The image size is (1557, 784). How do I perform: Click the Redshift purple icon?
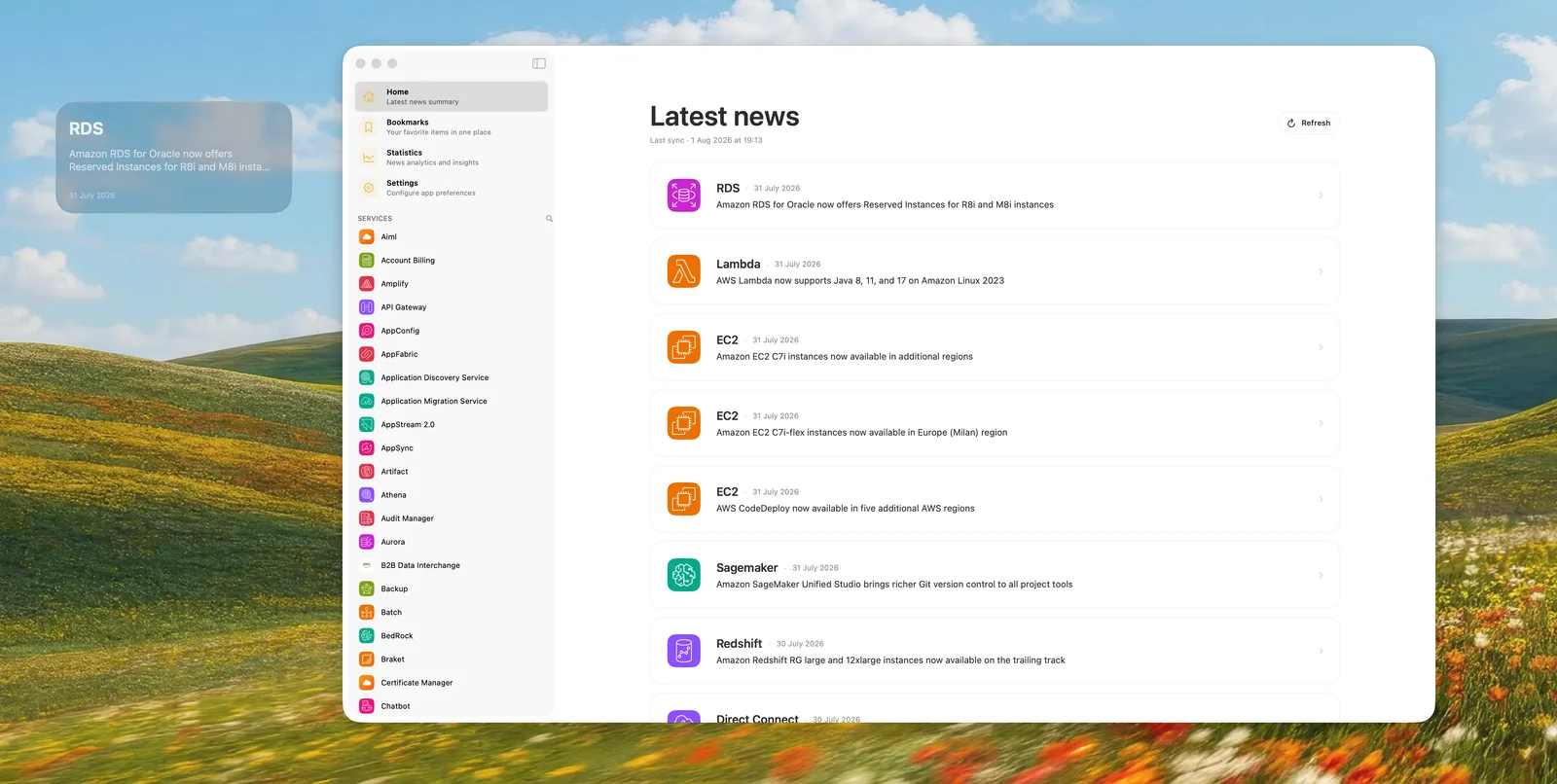click(x=684, y=651)
